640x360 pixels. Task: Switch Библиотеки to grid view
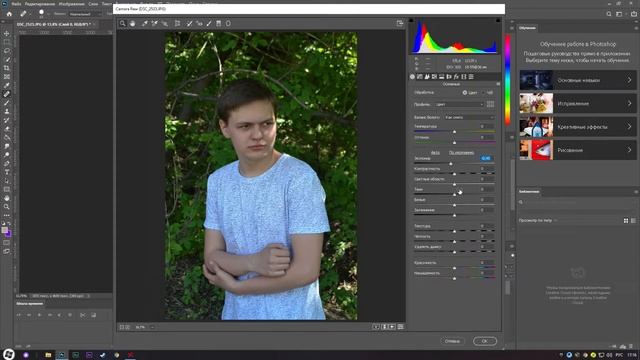pos(626,221)
